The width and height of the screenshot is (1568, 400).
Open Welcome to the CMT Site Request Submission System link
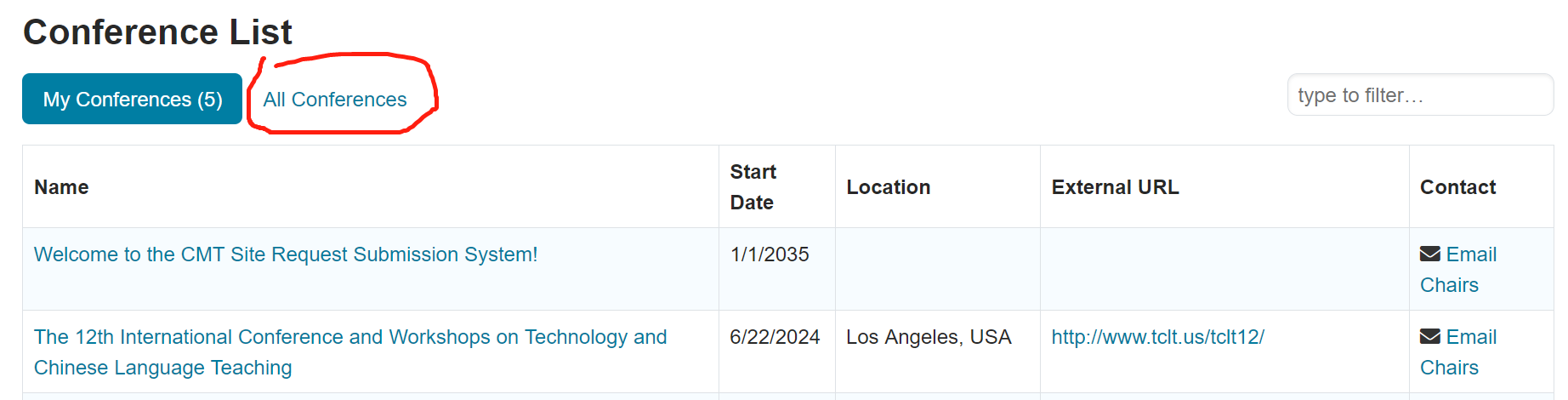[x=286, y=254]
